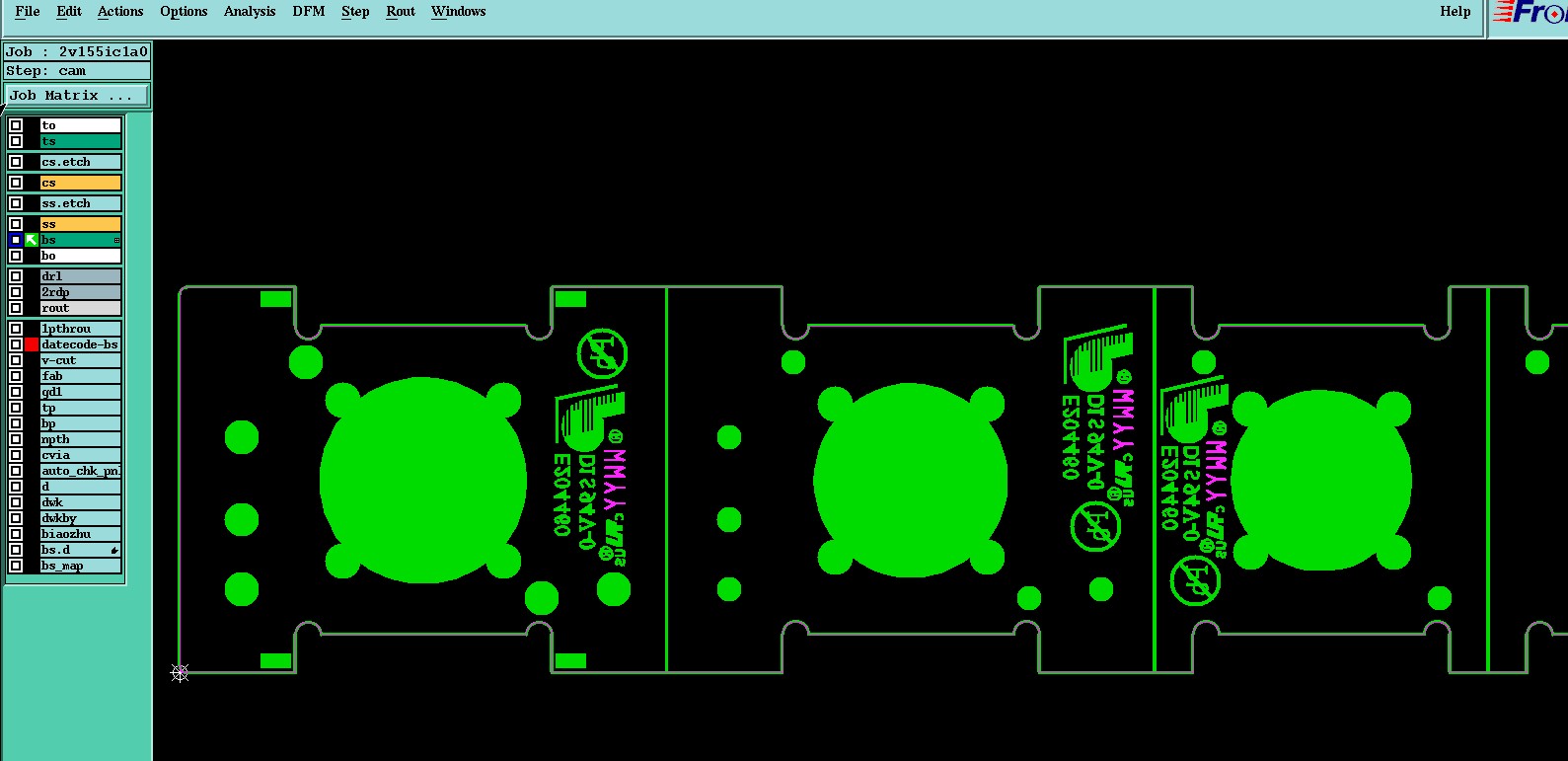Click the Job Matrix button
Viewport: 1568px width, 761px height.
[77, 96]
